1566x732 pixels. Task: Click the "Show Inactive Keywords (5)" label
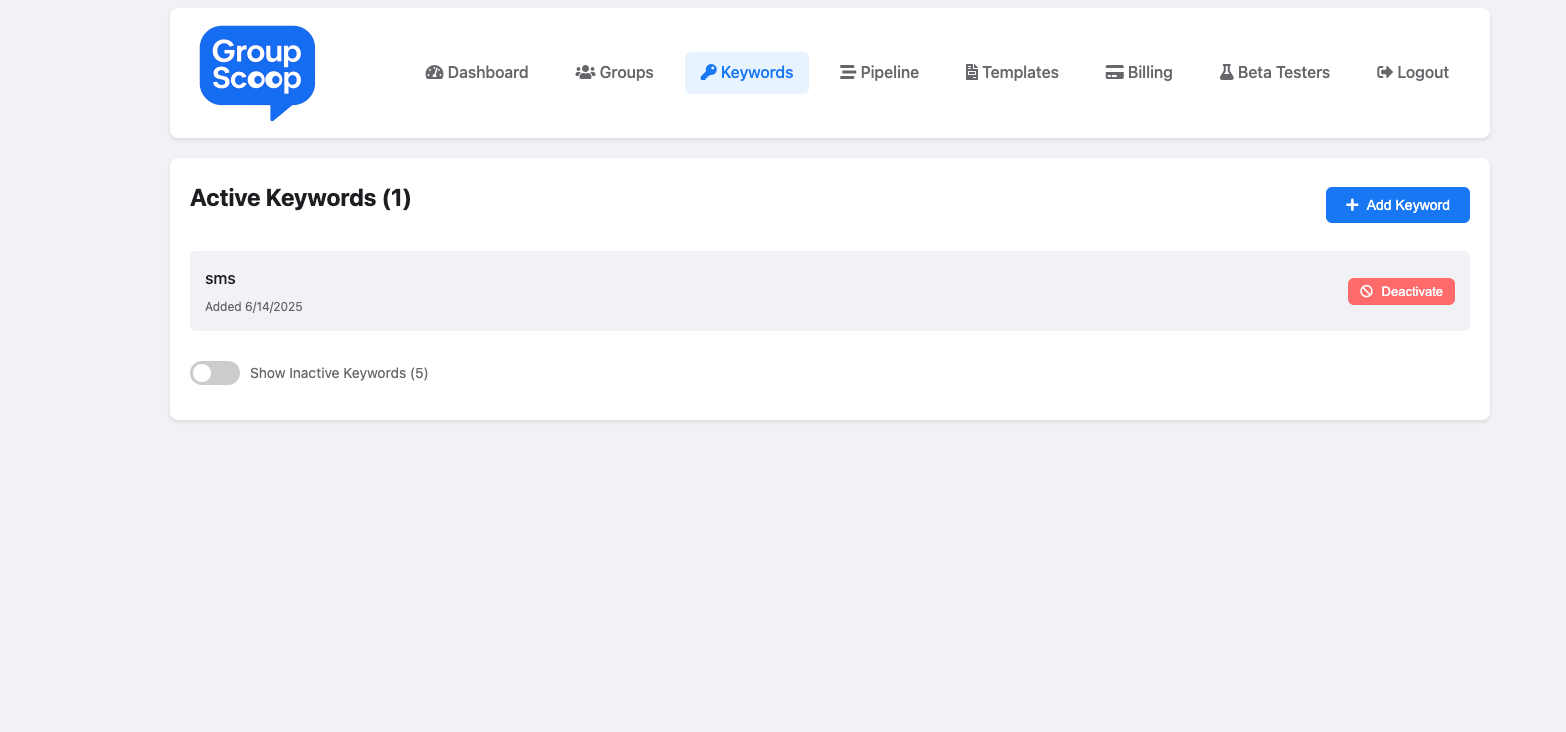click(x=339, y=373)
